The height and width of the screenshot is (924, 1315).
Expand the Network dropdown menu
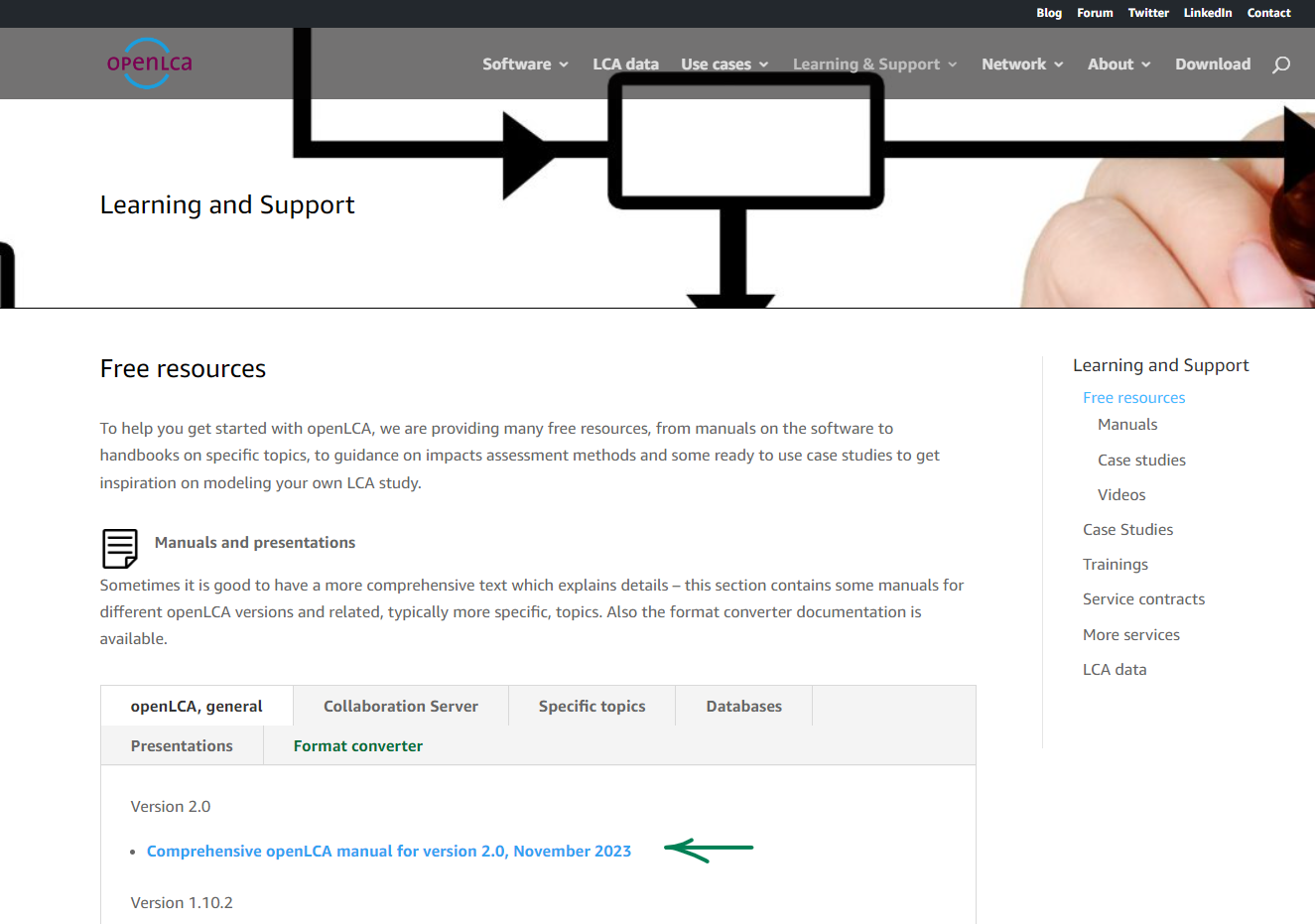[1022, 64]
